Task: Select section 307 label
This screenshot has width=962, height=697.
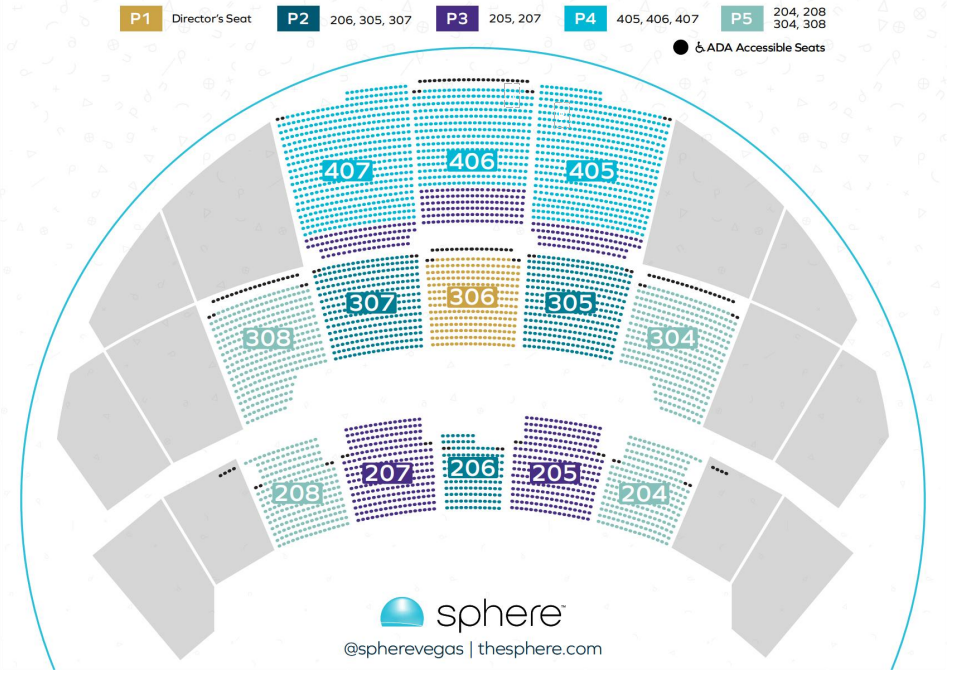Action: point(371,303)
